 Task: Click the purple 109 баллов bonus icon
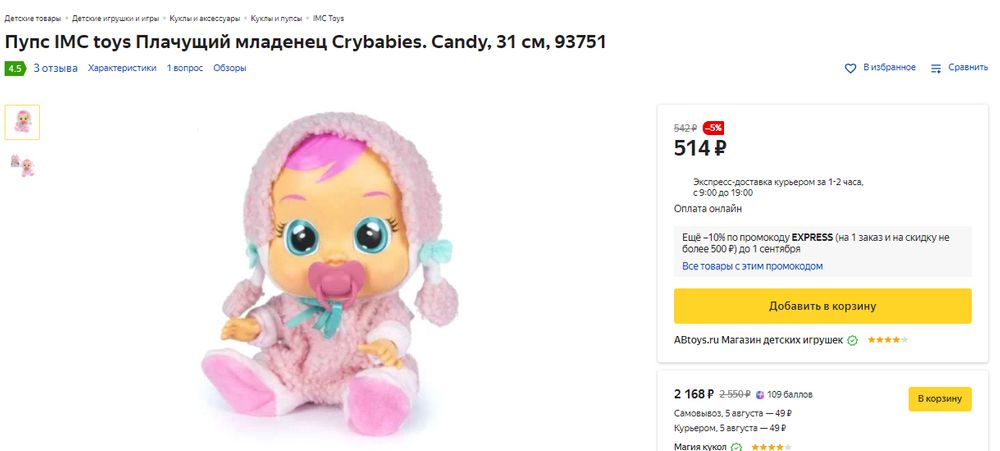pos(760,394)
